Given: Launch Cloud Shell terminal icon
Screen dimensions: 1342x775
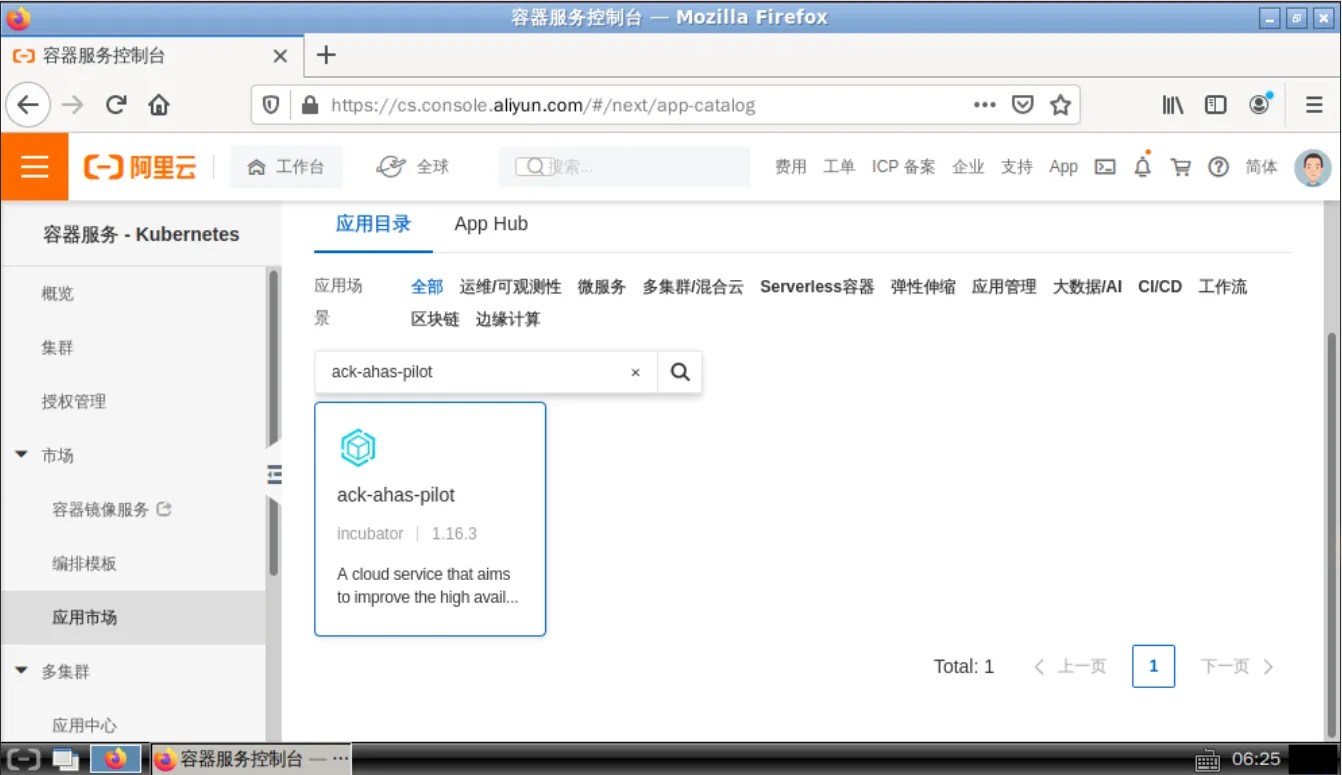Looking at the screenshot, I should (1105, 167).
